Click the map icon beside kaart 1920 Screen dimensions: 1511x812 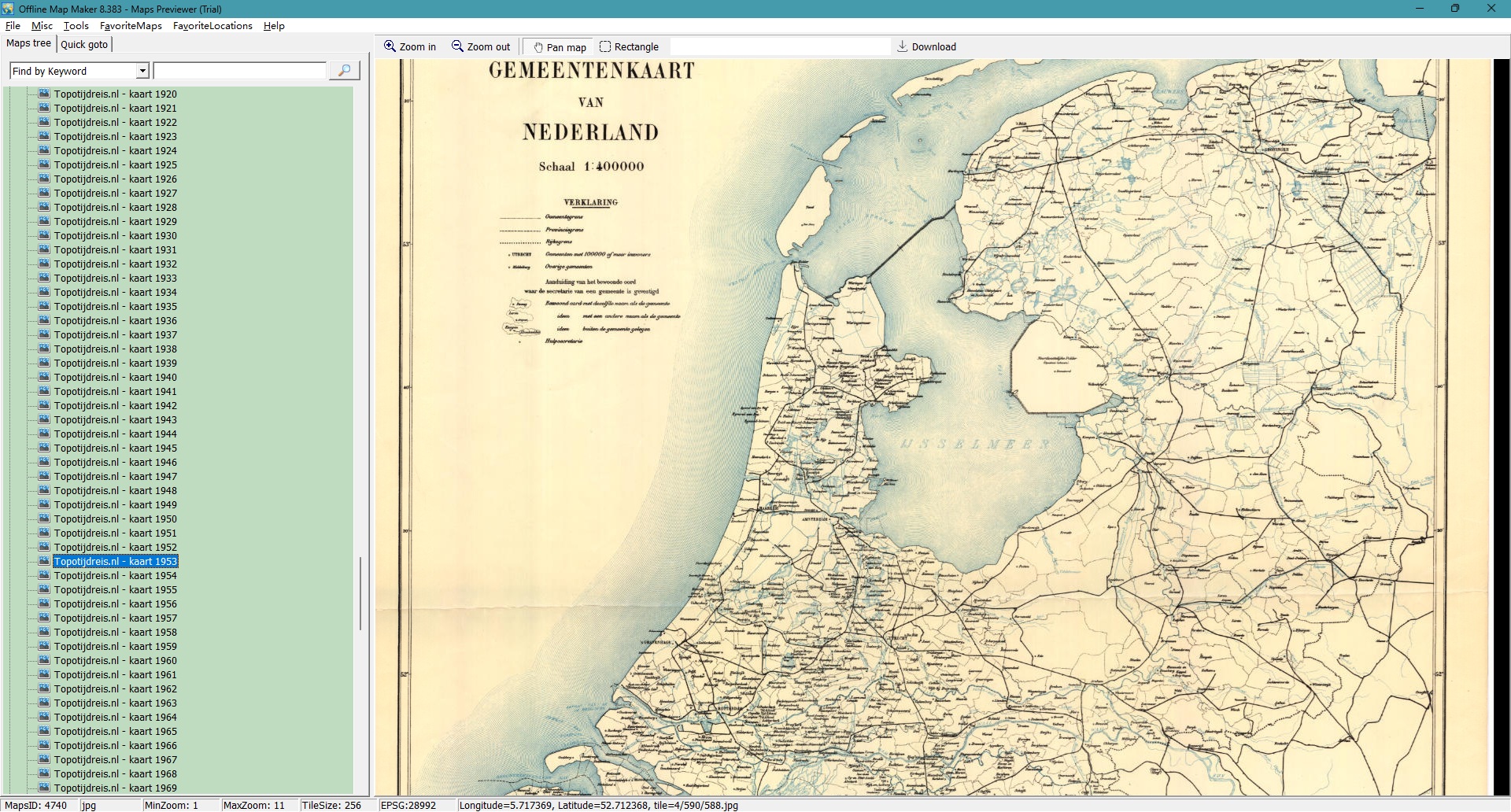pyautogui.click(x=44, y=94)
